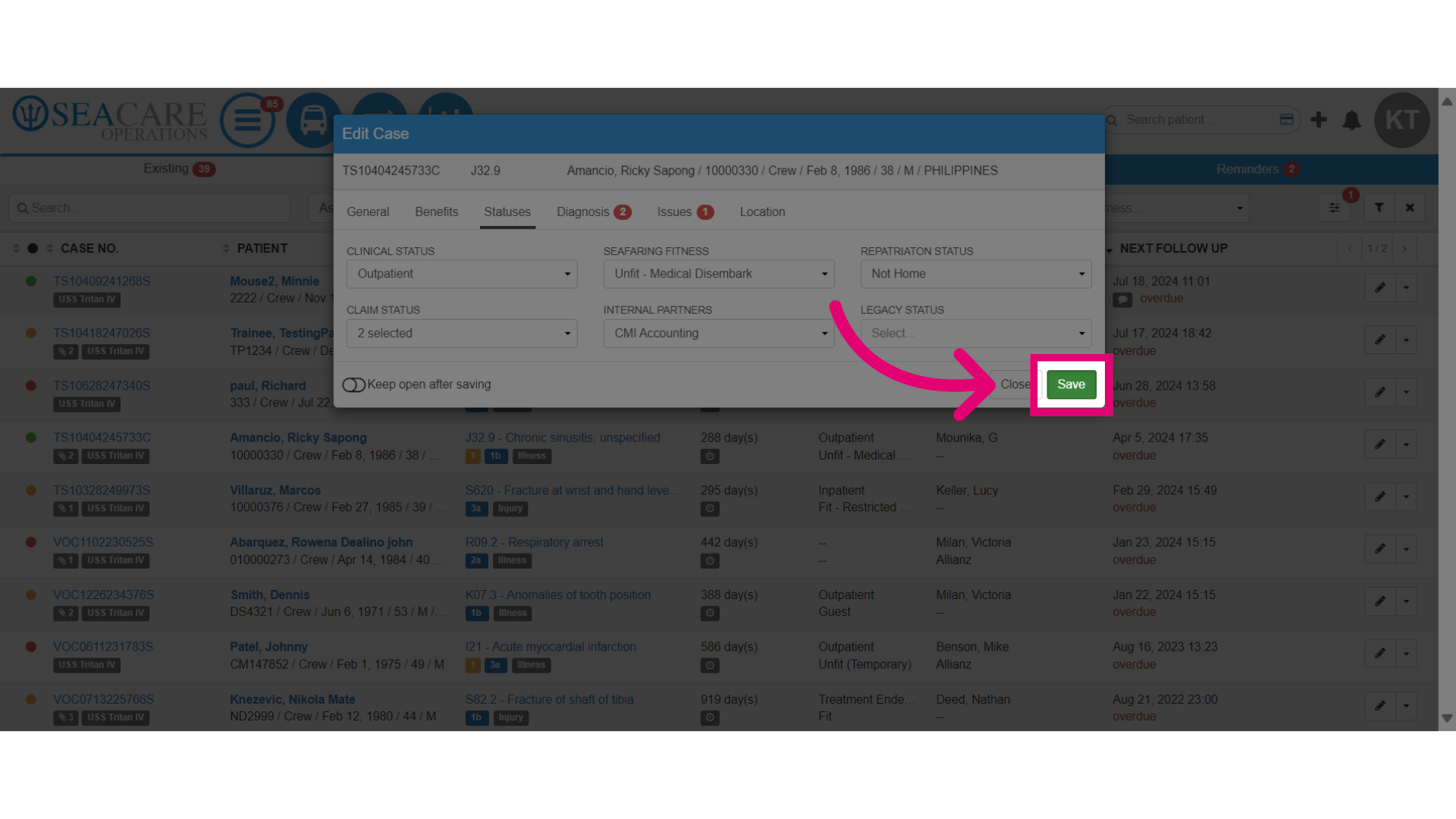
Task: Sort by NEXT FOLLOW UP column header
Action: coord(1173,249)
